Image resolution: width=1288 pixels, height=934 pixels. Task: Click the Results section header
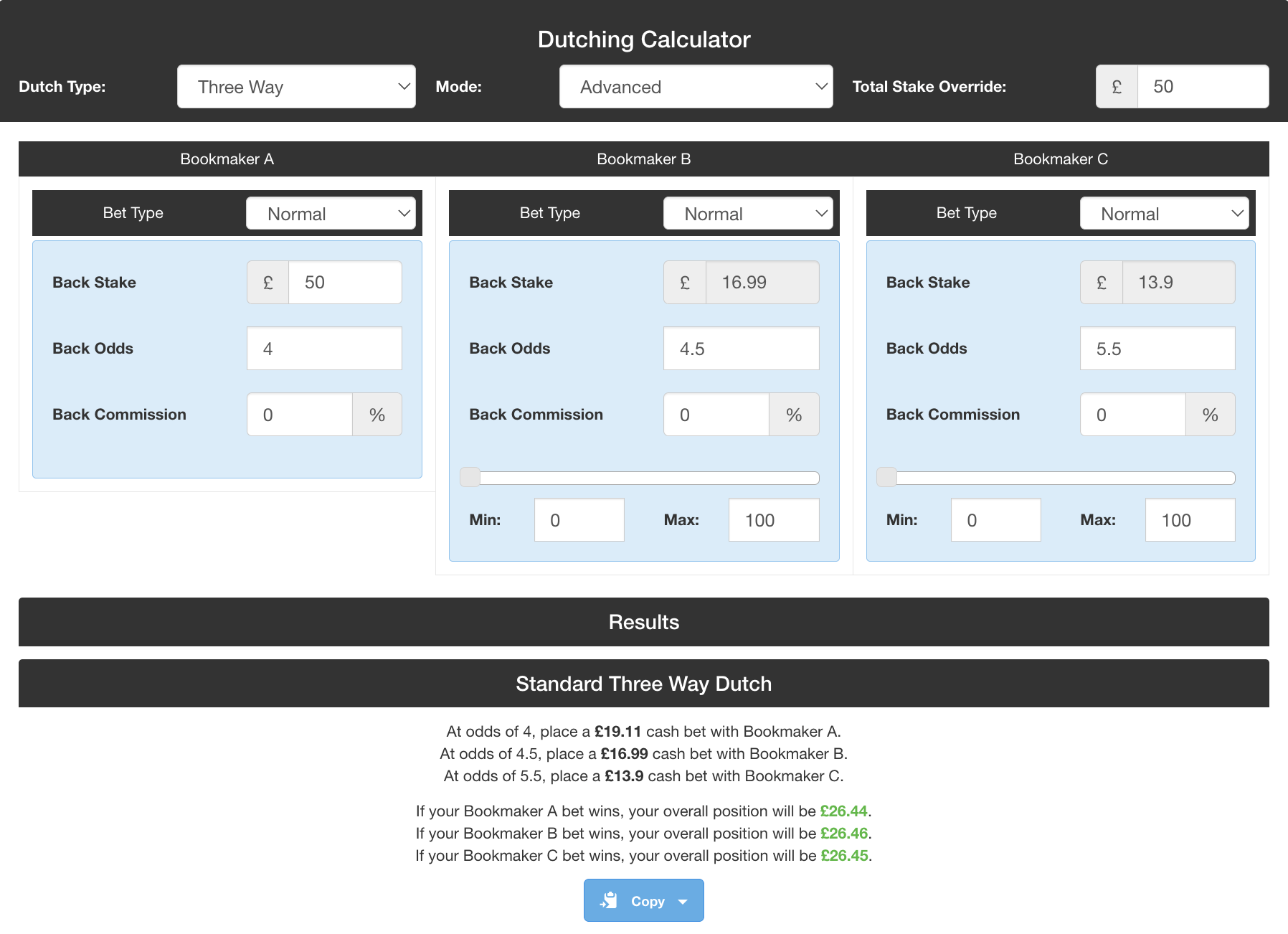coord(644,622)
